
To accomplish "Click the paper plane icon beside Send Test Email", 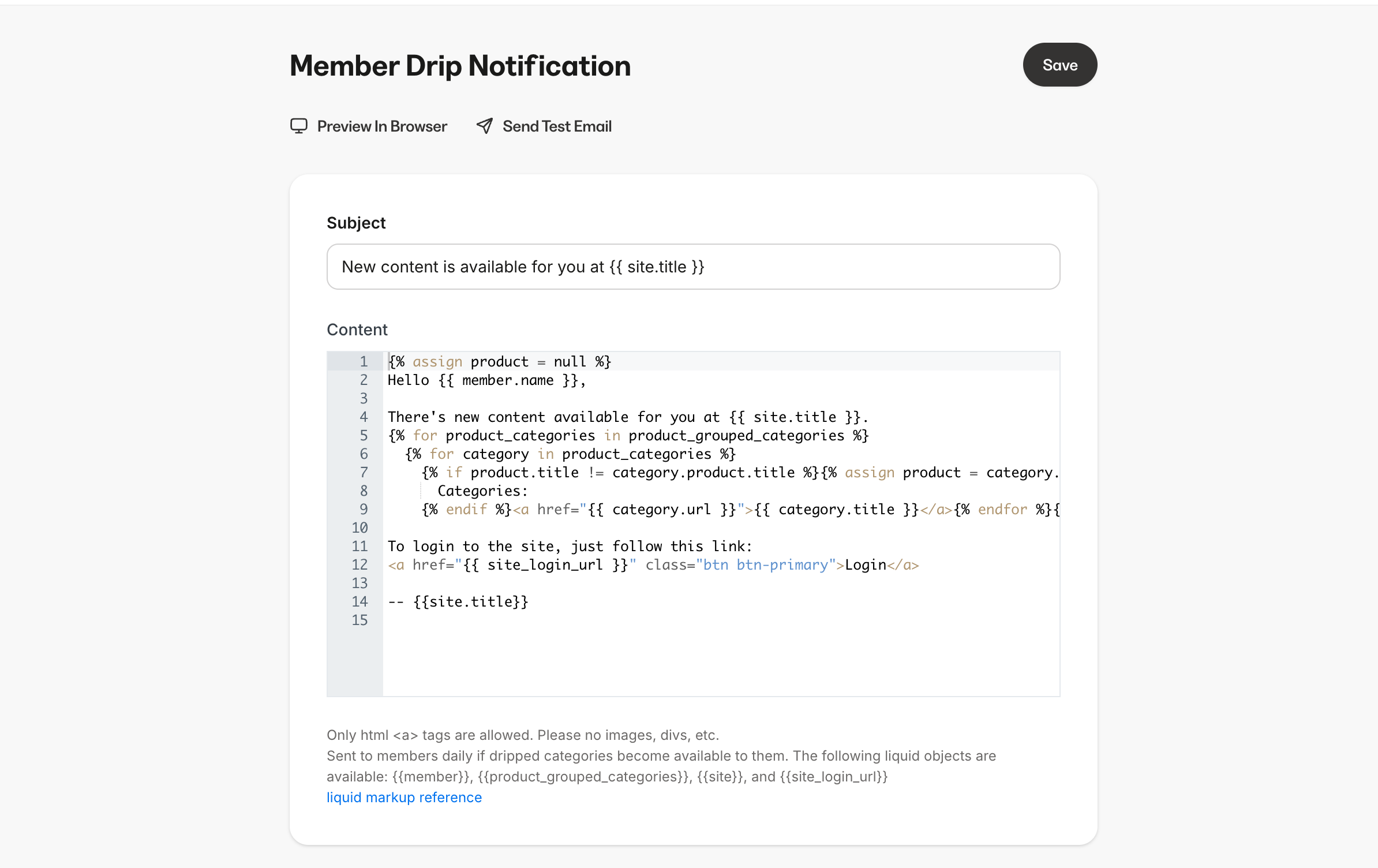I will pos(484,126).
